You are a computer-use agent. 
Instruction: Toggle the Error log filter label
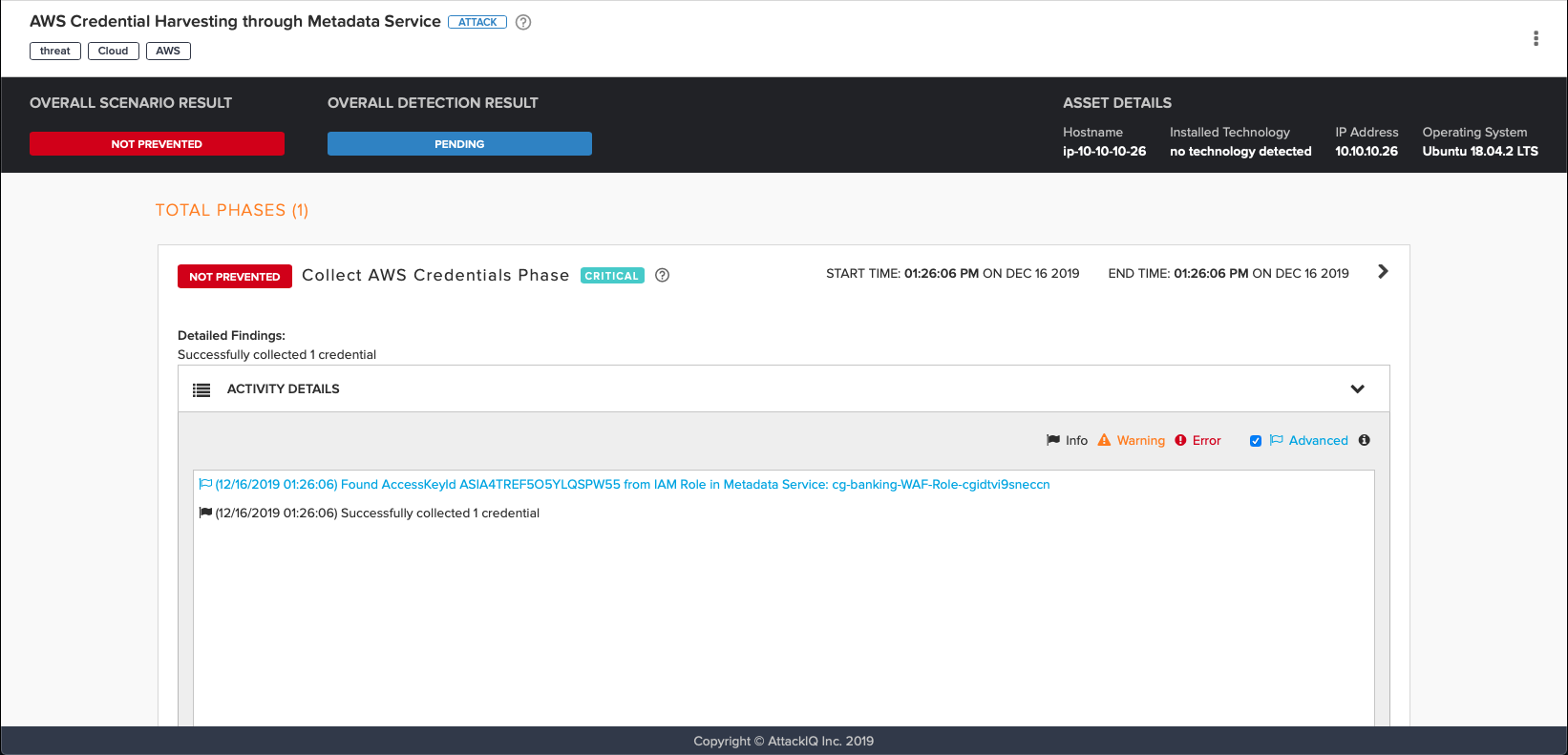point(1206,440)
